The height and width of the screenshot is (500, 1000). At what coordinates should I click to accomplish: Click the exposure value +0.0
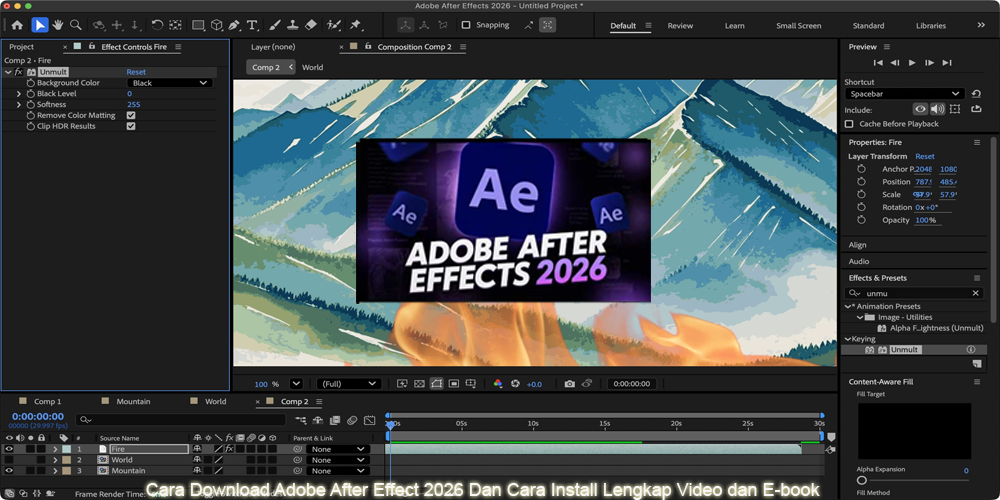click(x=534, y=384)
